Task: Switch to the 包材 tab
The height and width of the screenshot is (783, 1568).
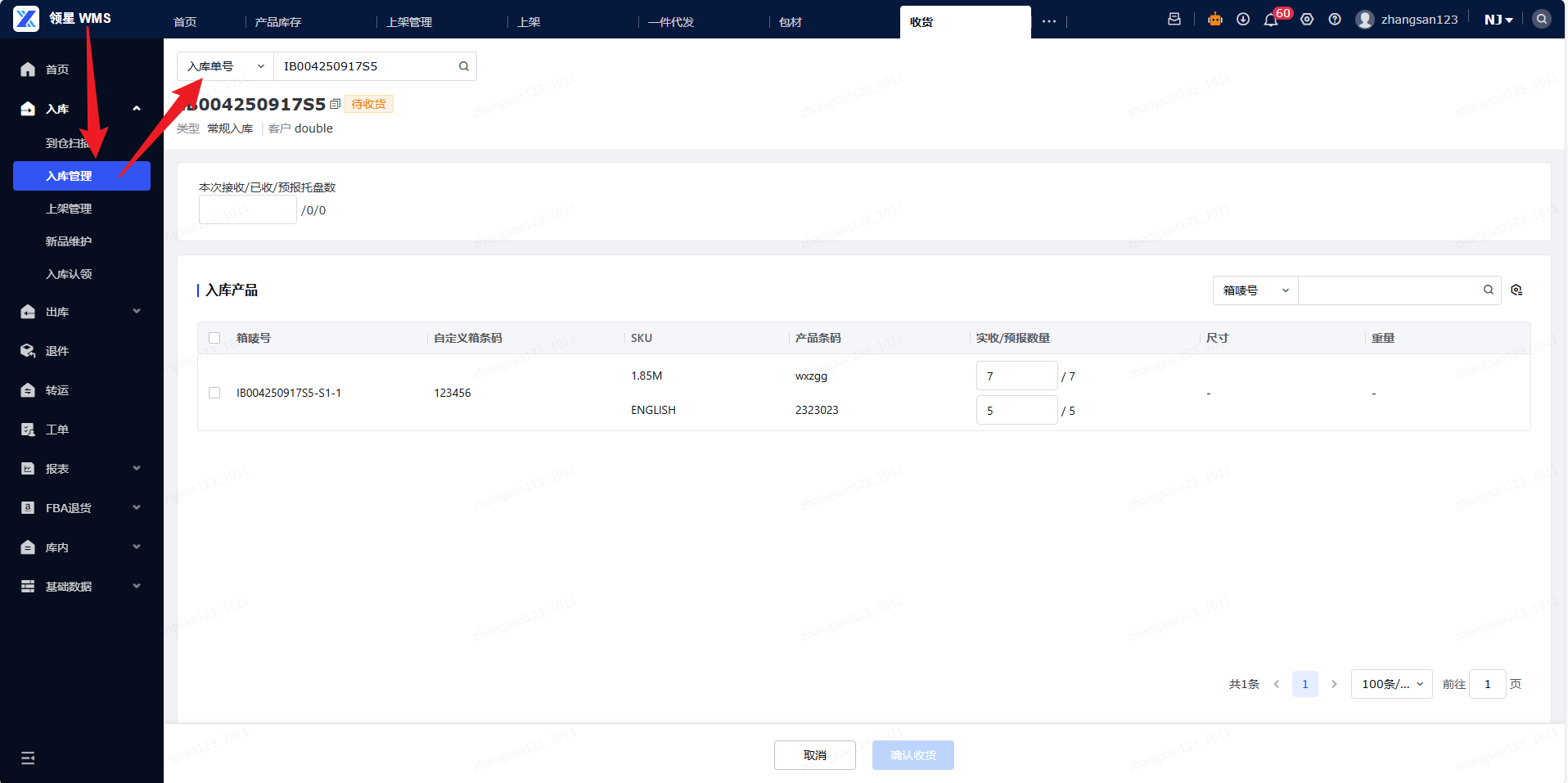Action: (x=791, y=22)
